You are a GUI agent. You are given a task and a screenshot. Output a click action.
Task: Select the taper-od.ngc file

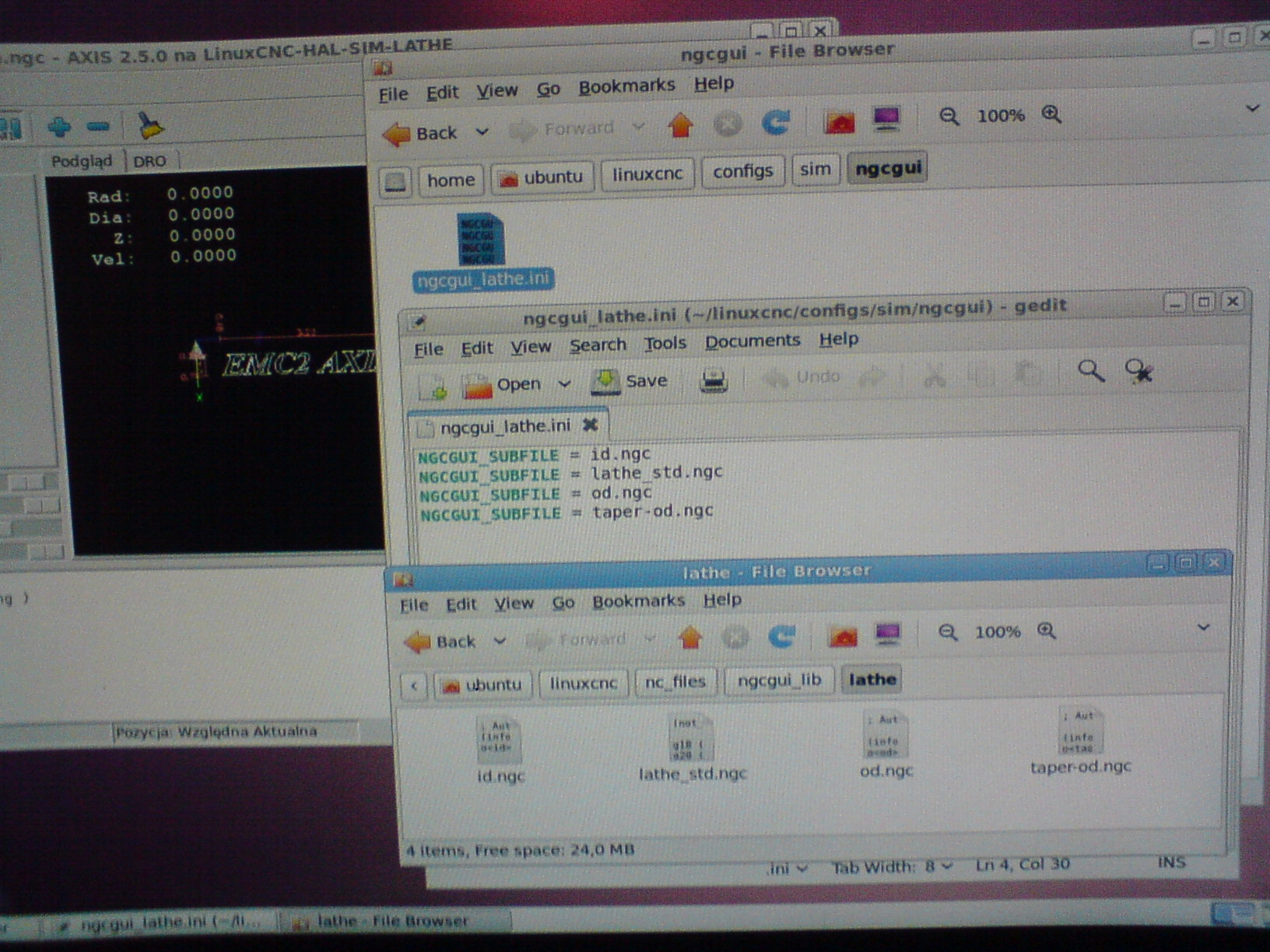coord(1080,740)
